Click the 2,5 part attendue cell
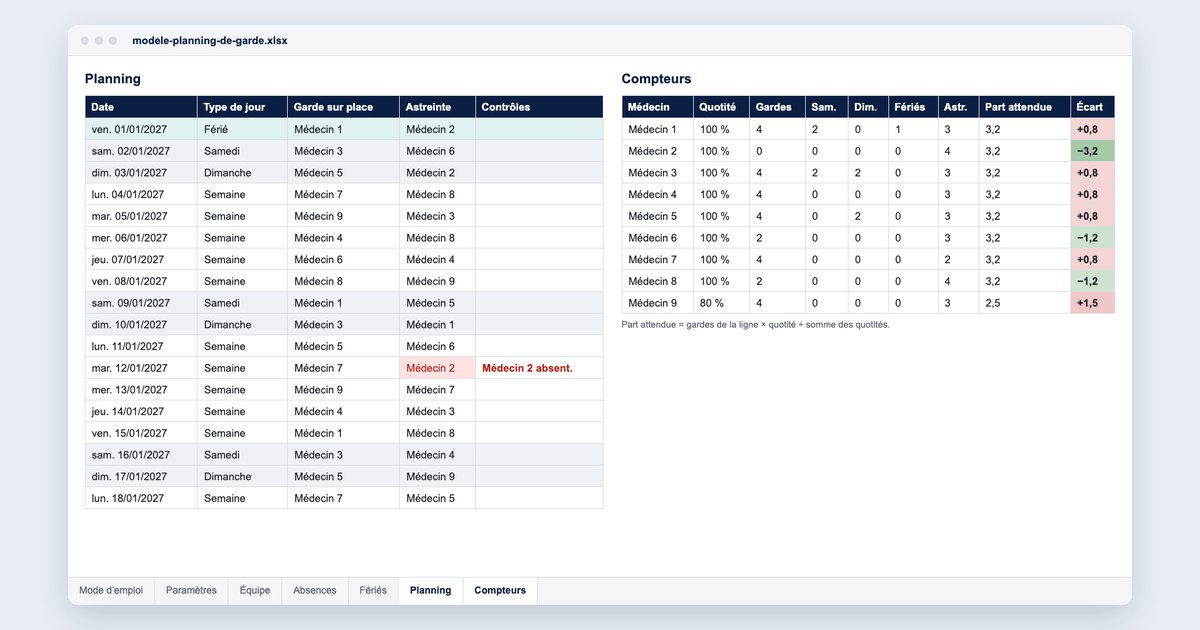This screenshot has height=630, width=1200. tap(1024, 303)
